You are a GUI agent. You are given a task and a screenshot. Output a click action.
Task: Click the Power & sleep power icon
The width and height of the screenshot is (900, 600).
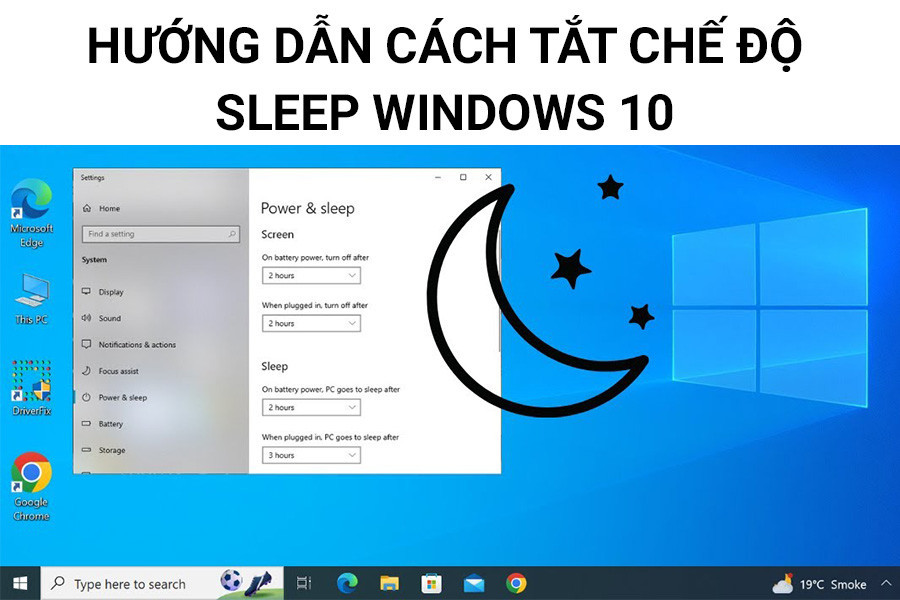click(86, 397)
